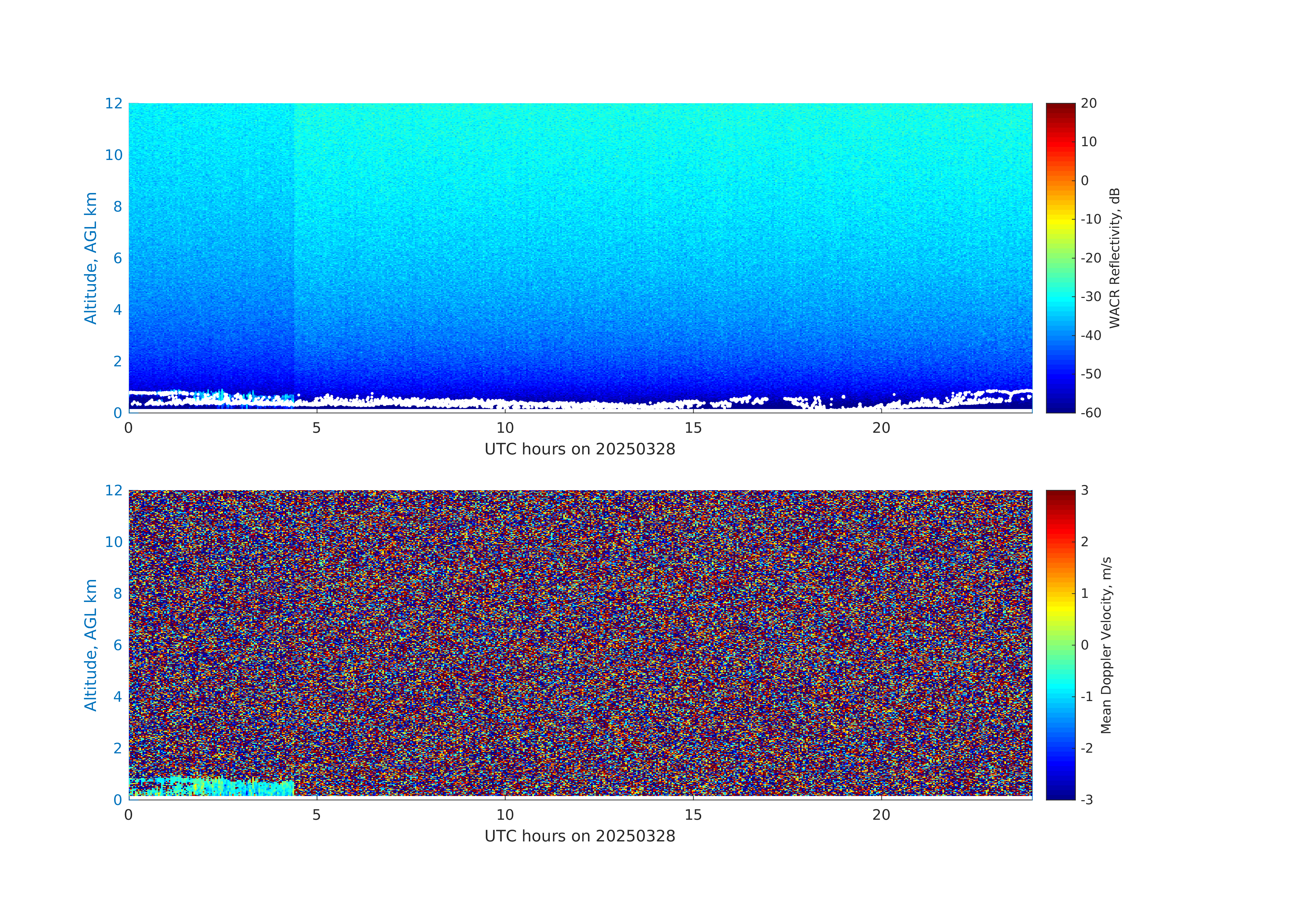Click the 6 km tick on bottom plot

pyautogui.click(x=117, y=645)
